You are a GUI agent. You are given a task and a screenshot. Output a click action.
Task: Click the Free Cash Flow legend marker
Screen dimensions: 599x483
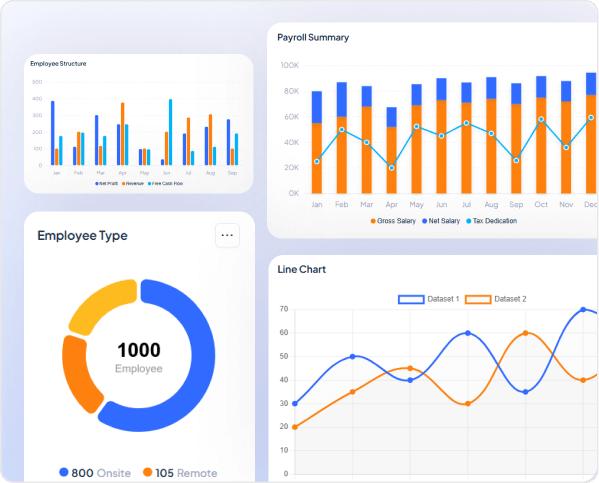coord(150,184)
